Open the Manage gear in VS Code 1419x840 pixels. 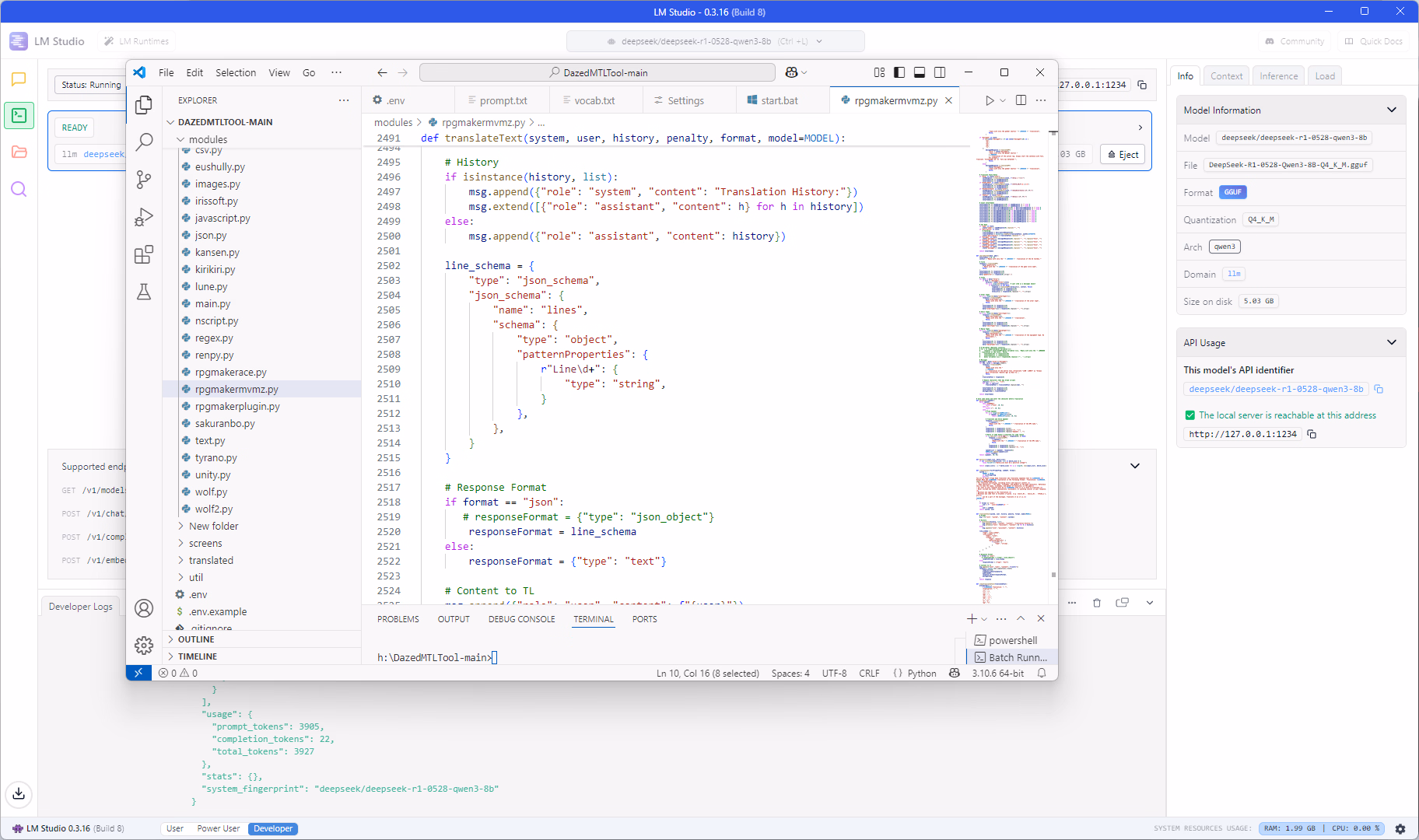click(x=144, y=645)
